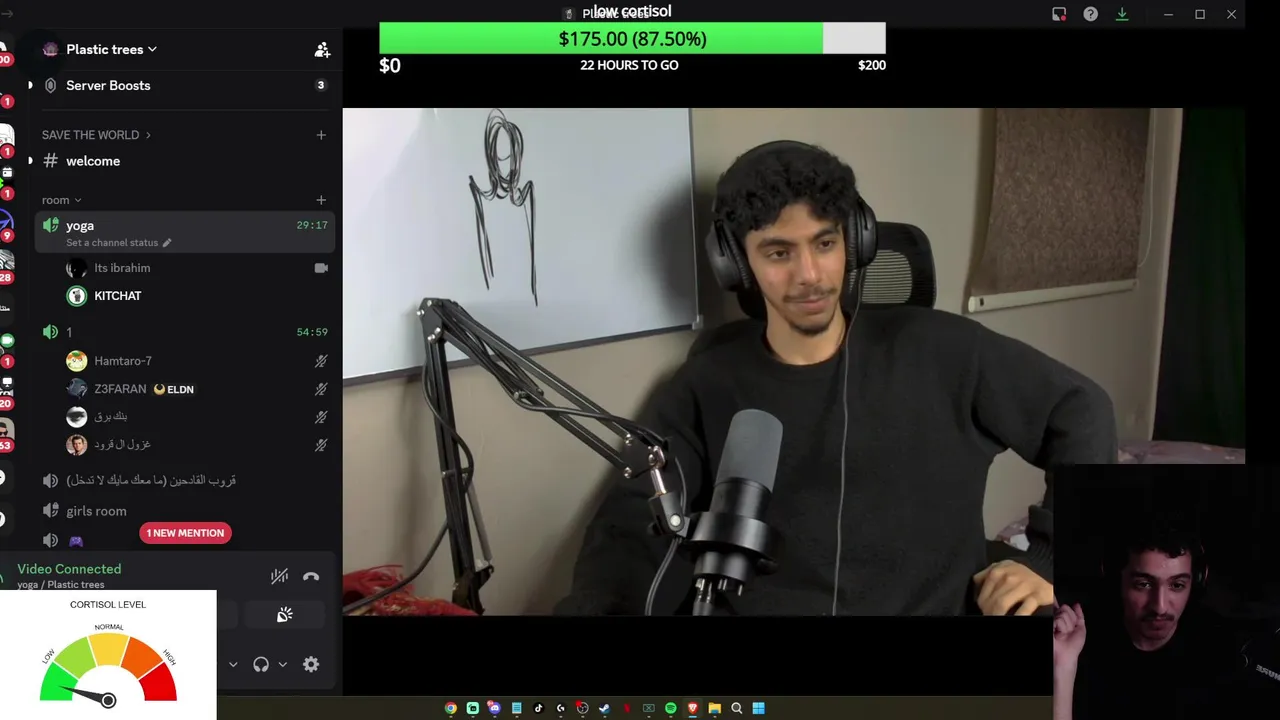
Task: Click Hamtaro-7's avatar icon
Action: tap(76, 361)
